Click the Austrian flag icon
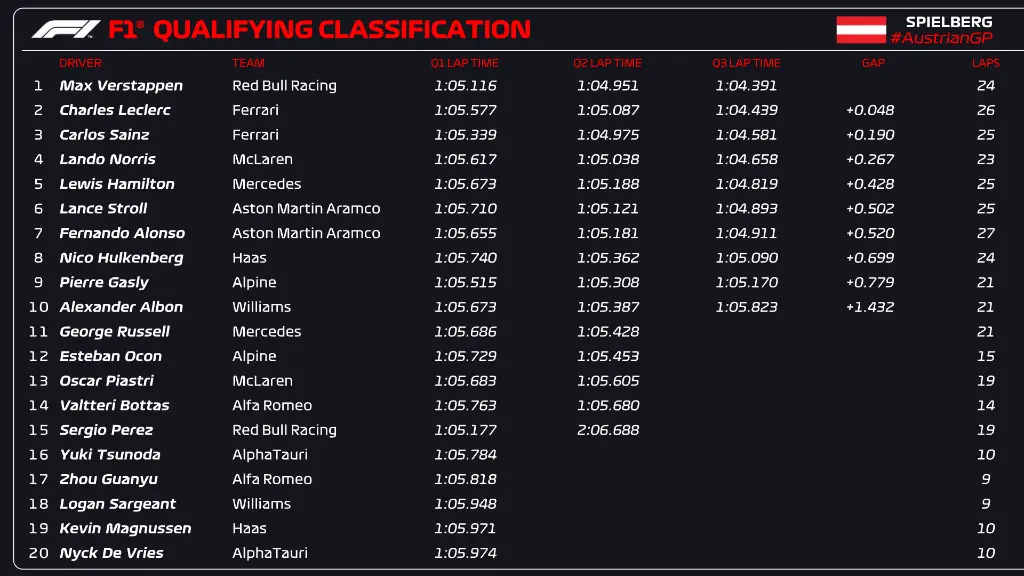 tap(861, 30)
